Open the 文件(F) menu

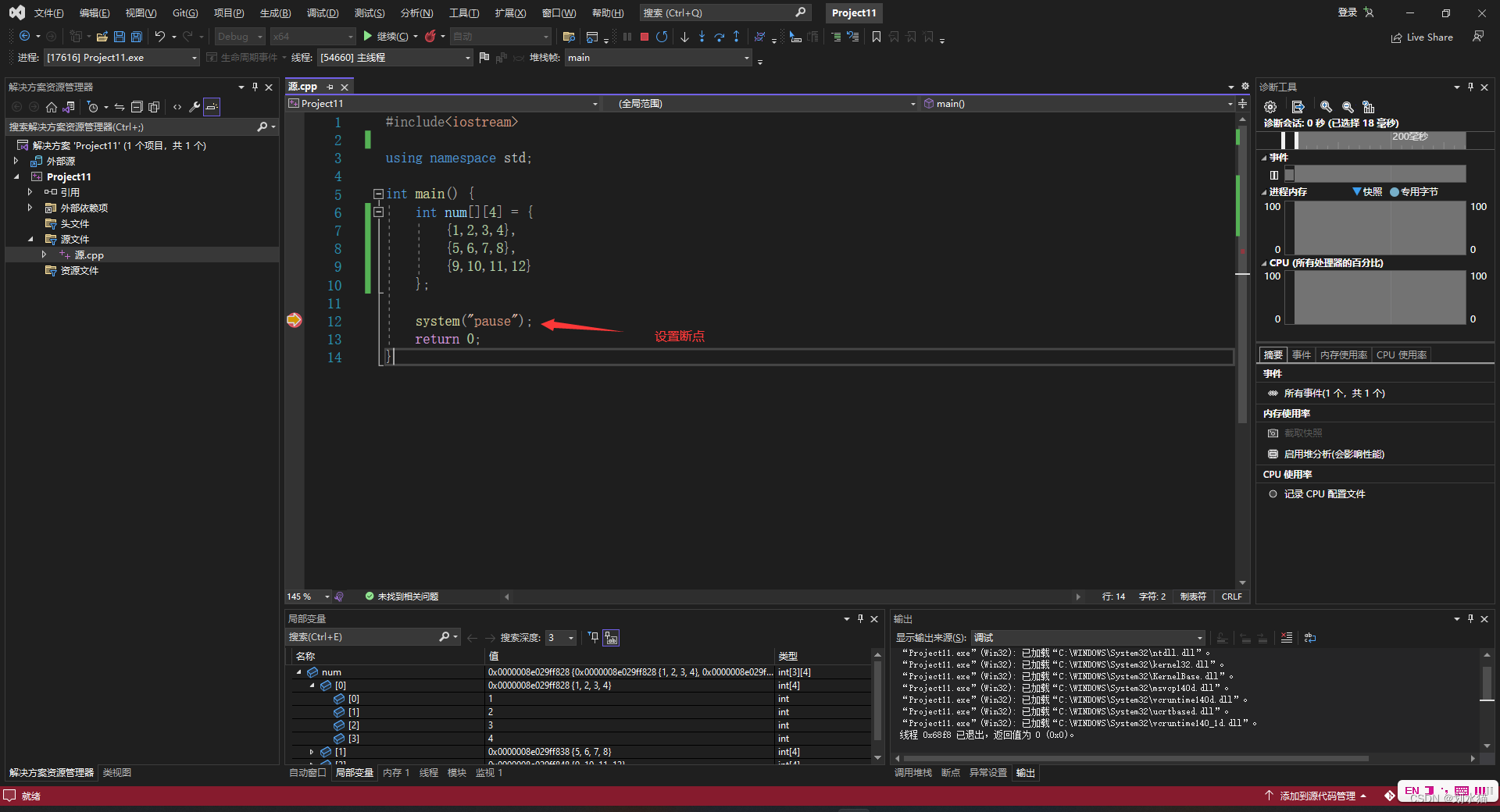[x=48, y=13]
